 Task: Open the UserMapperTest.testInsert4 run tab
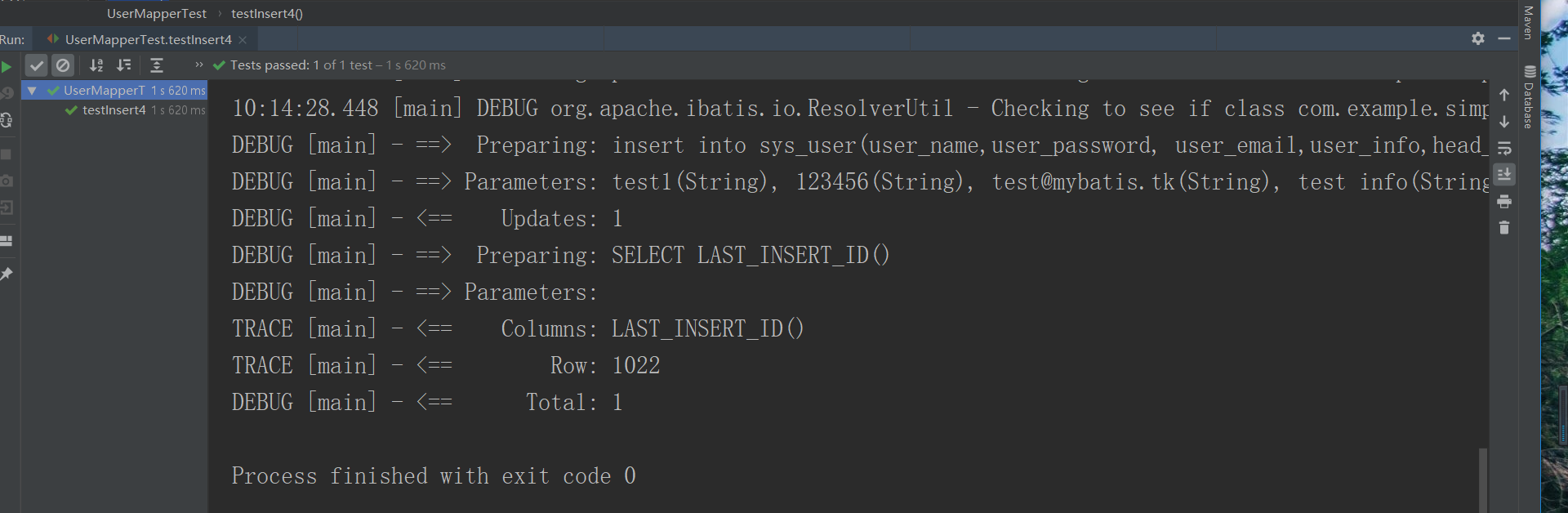coord(148,39)
